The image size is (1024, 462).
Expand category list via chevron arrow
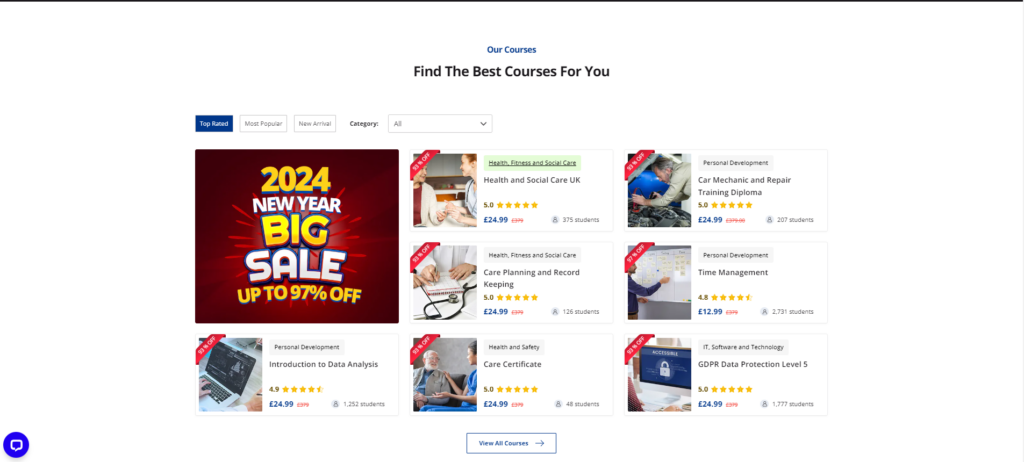tap(483, 124)
